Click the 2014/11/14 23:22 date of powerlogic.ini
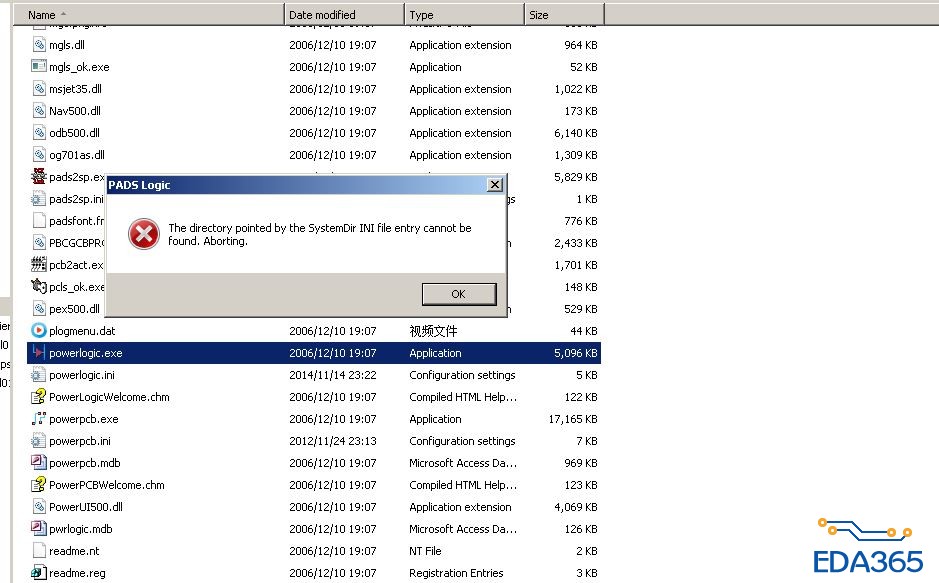939x583 pixels. [333, 375]
